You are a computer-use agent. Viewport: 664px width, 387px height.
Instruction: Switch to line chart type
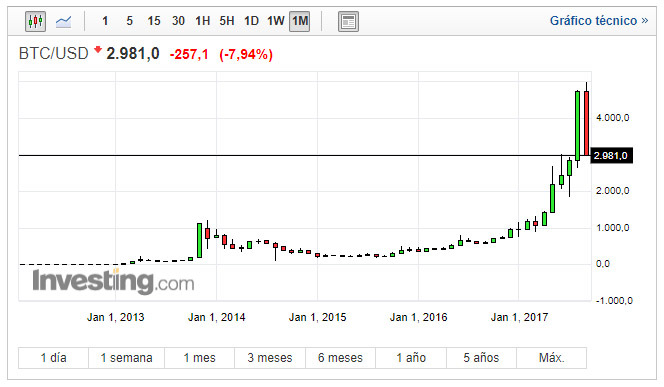point(64,21)
